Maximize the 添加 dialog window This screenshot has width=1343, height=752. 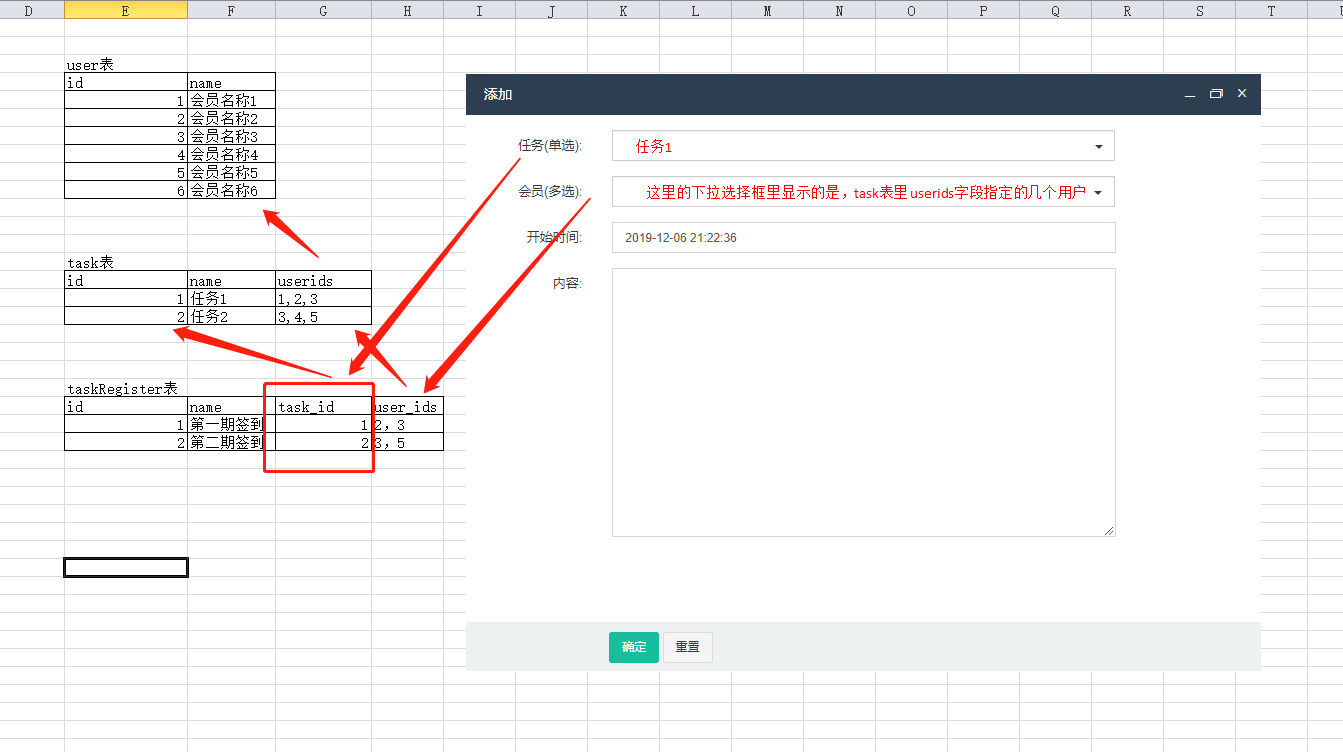point(1216,94)
